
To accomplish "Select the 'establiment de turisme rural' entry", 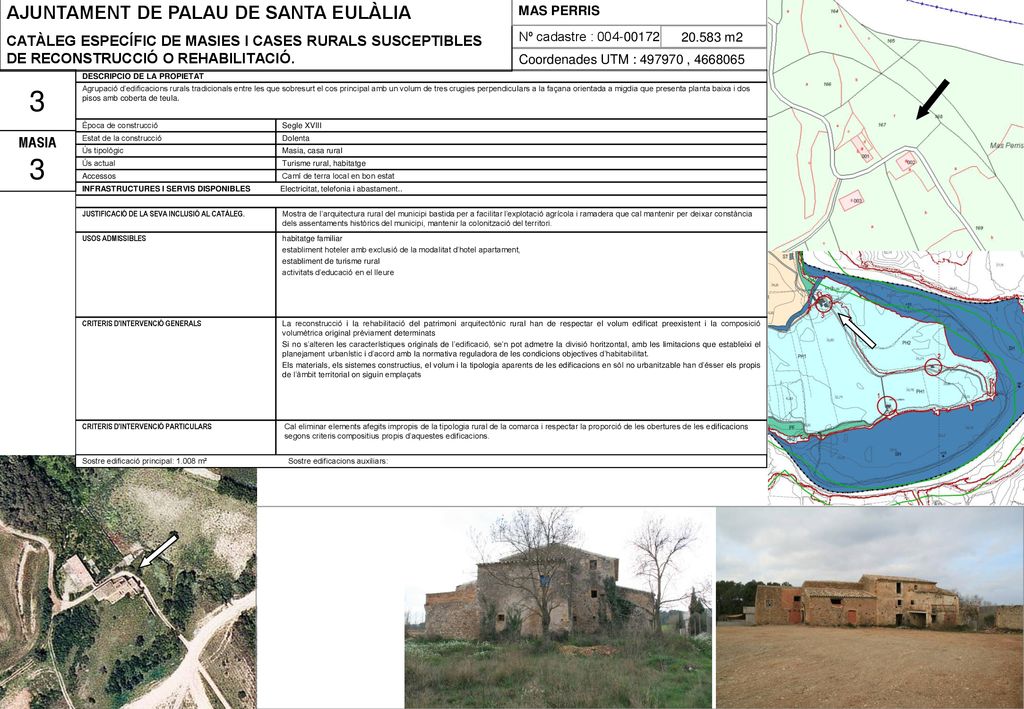I will click(x=331, y=261).
